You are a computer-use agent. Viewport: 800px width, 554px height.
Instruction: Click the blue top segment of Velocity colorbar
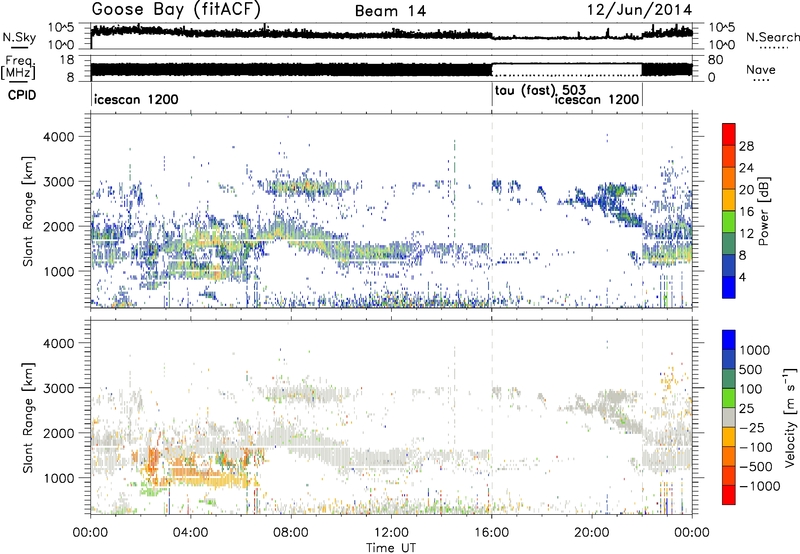pyautogui.click(x=729, y=340)
